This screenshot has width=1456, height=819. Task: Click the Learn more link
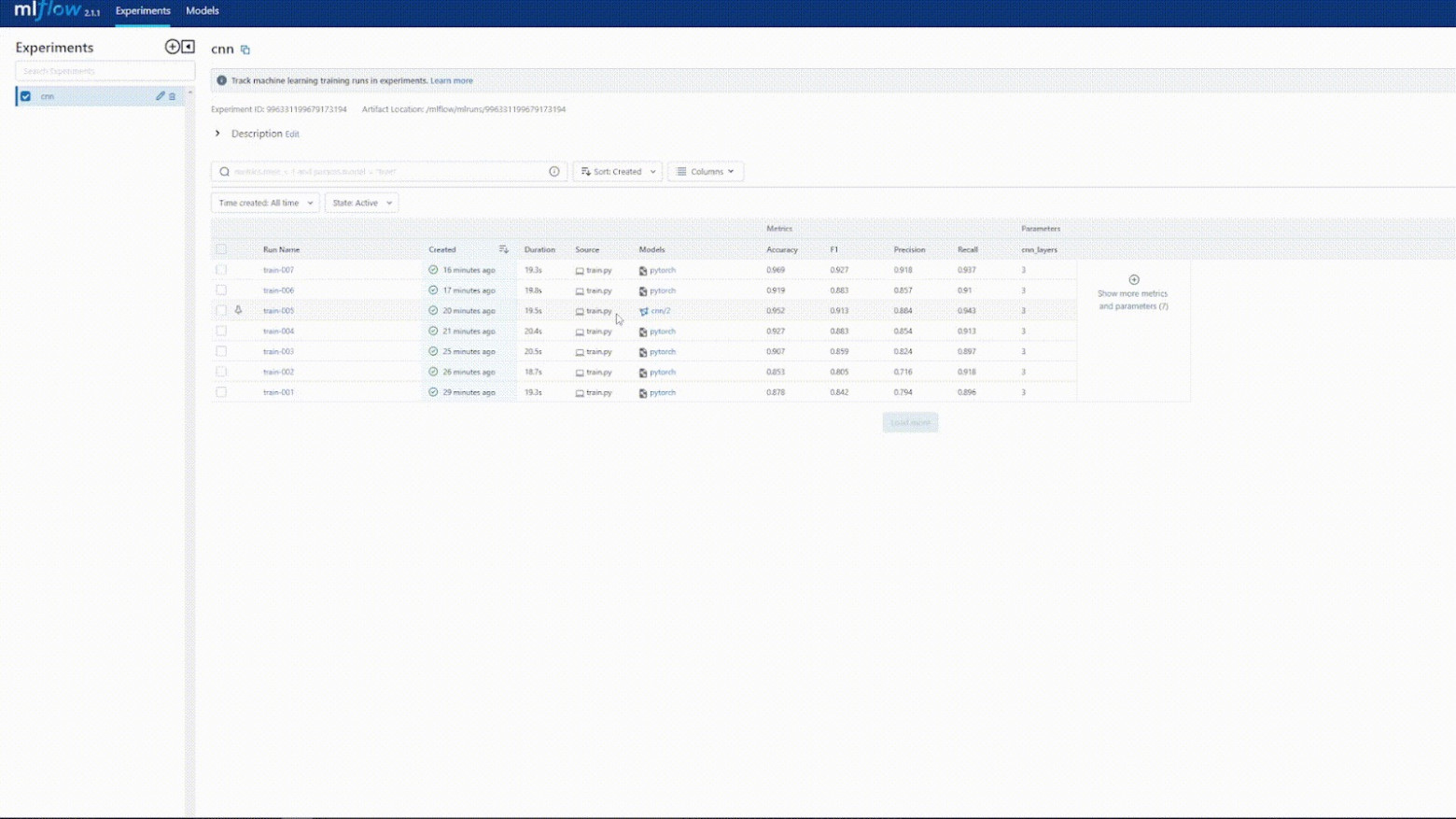(451, 81)
